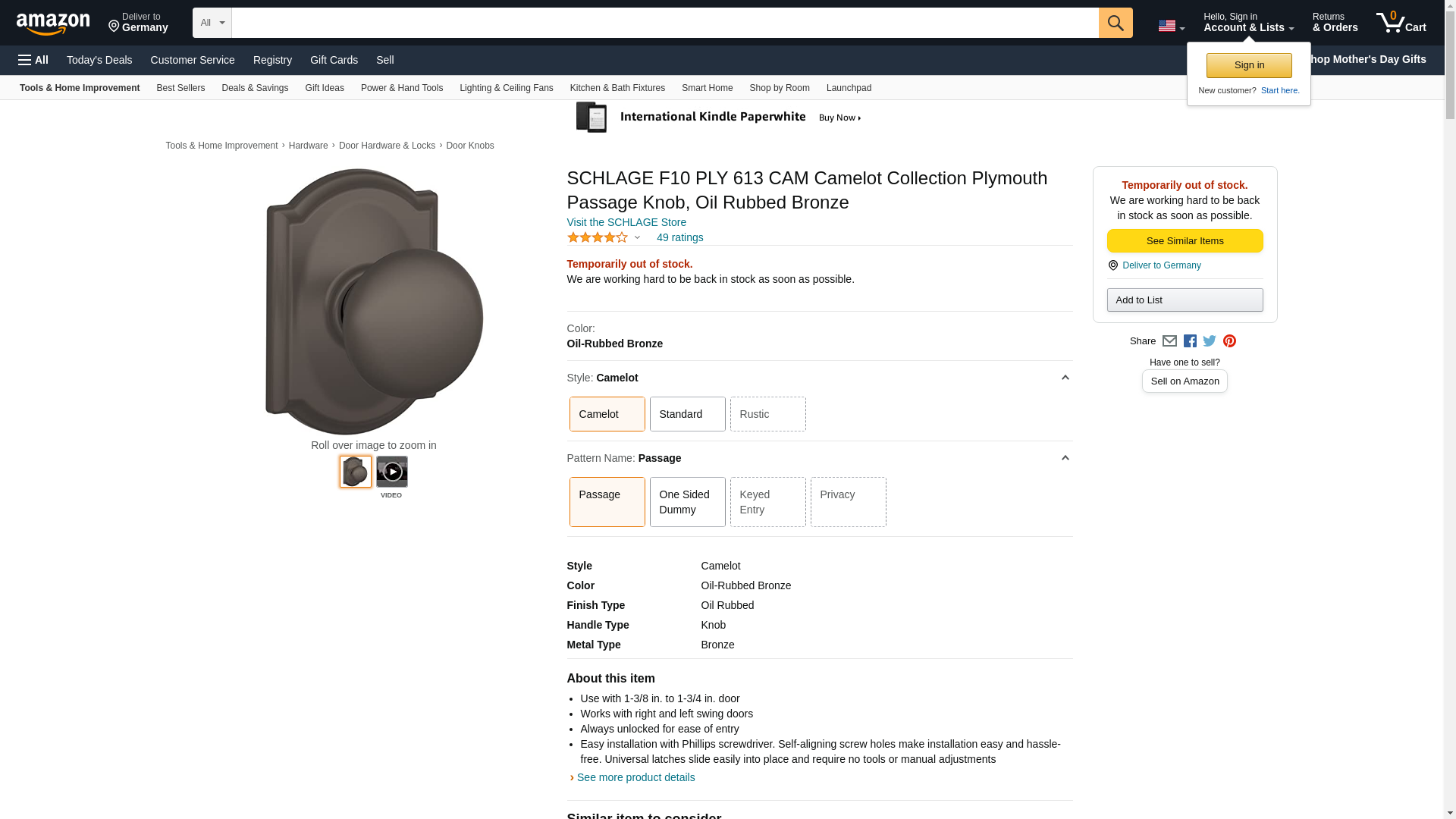The height and width of the screenshot is (819, 1456).
Task: Open the language flag dropdown
Action: point(1171,26)
